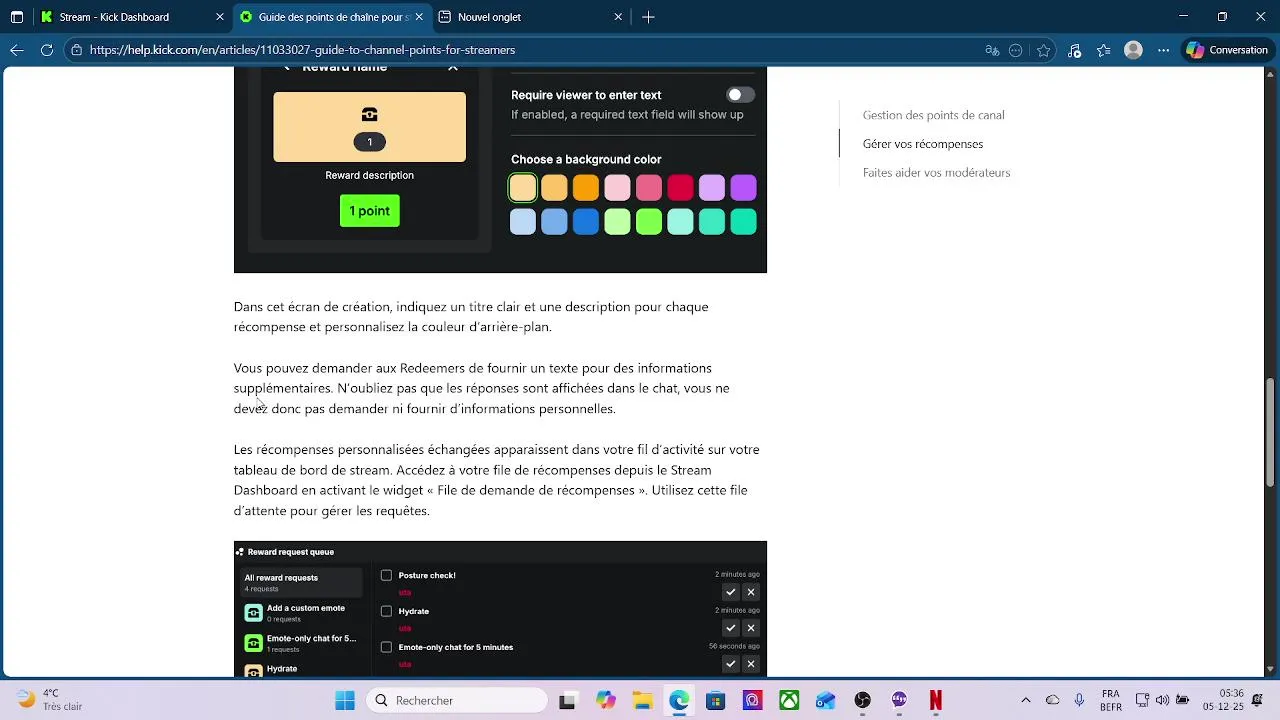1280x720 pixels.
Task: Open the Copilot Conversation button
Action: tap(1226, 50)
